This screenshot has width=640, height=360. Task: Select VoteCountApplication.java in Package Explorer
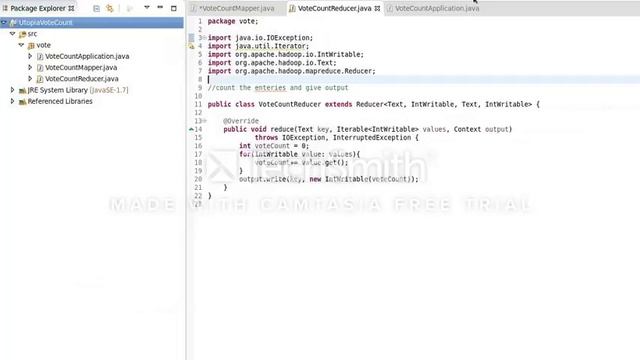click(x=87, y=56)
